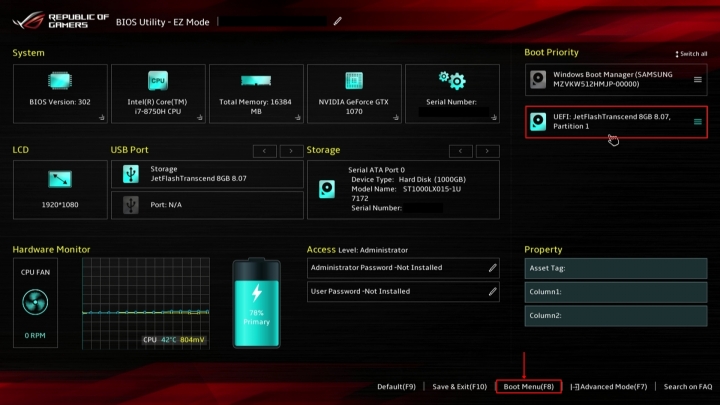Viewport: 720px width, 405px height.
Task: Open Boot Menu(F8)
Action: (529, 387)
